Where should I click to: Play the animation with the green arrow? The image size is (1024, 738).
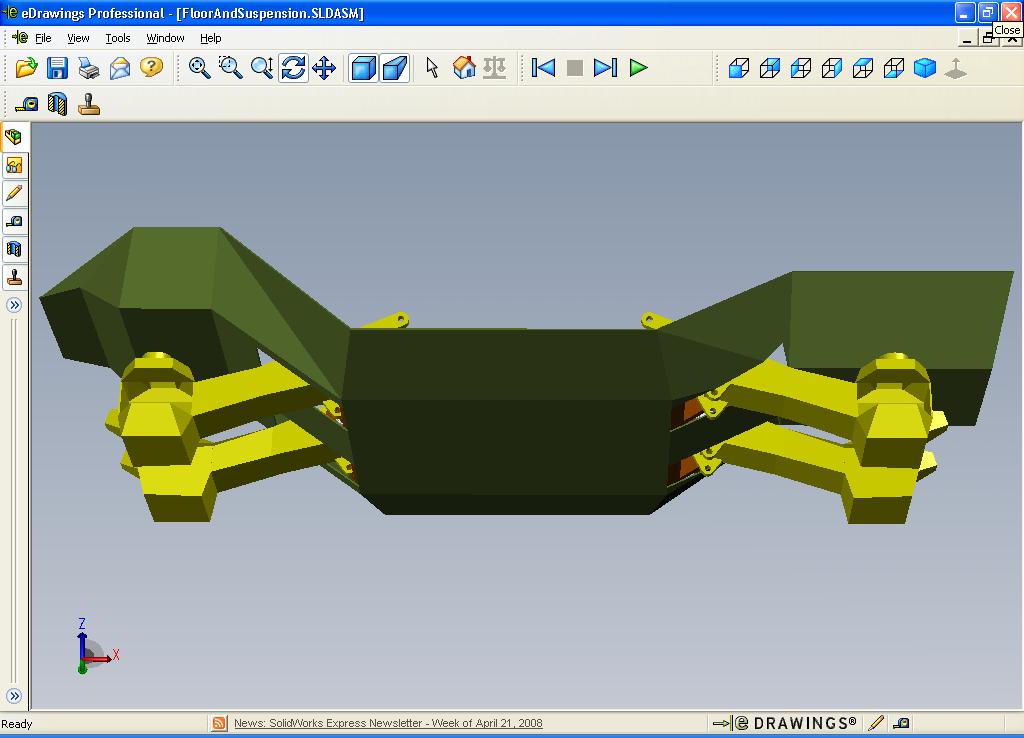[x=638, y=68]
